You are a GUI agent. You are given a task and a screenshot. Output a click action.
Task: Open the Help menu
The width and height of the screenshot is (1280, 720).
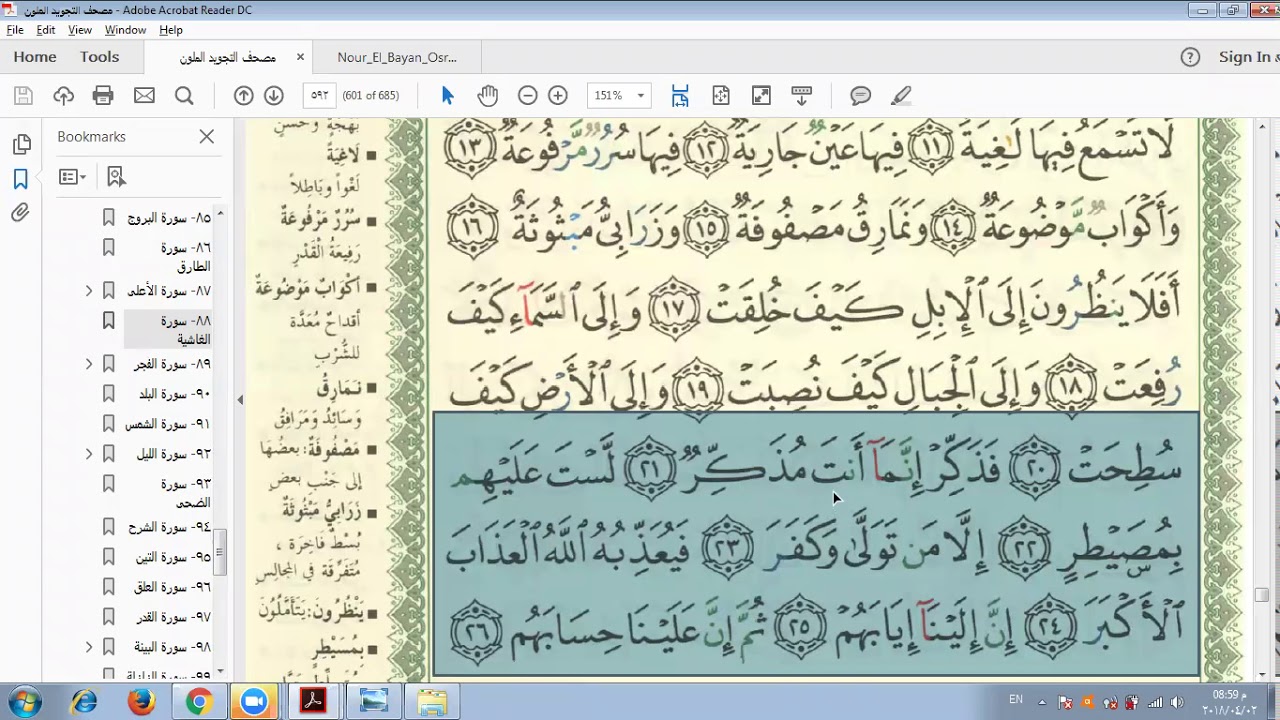coord(171,30)
